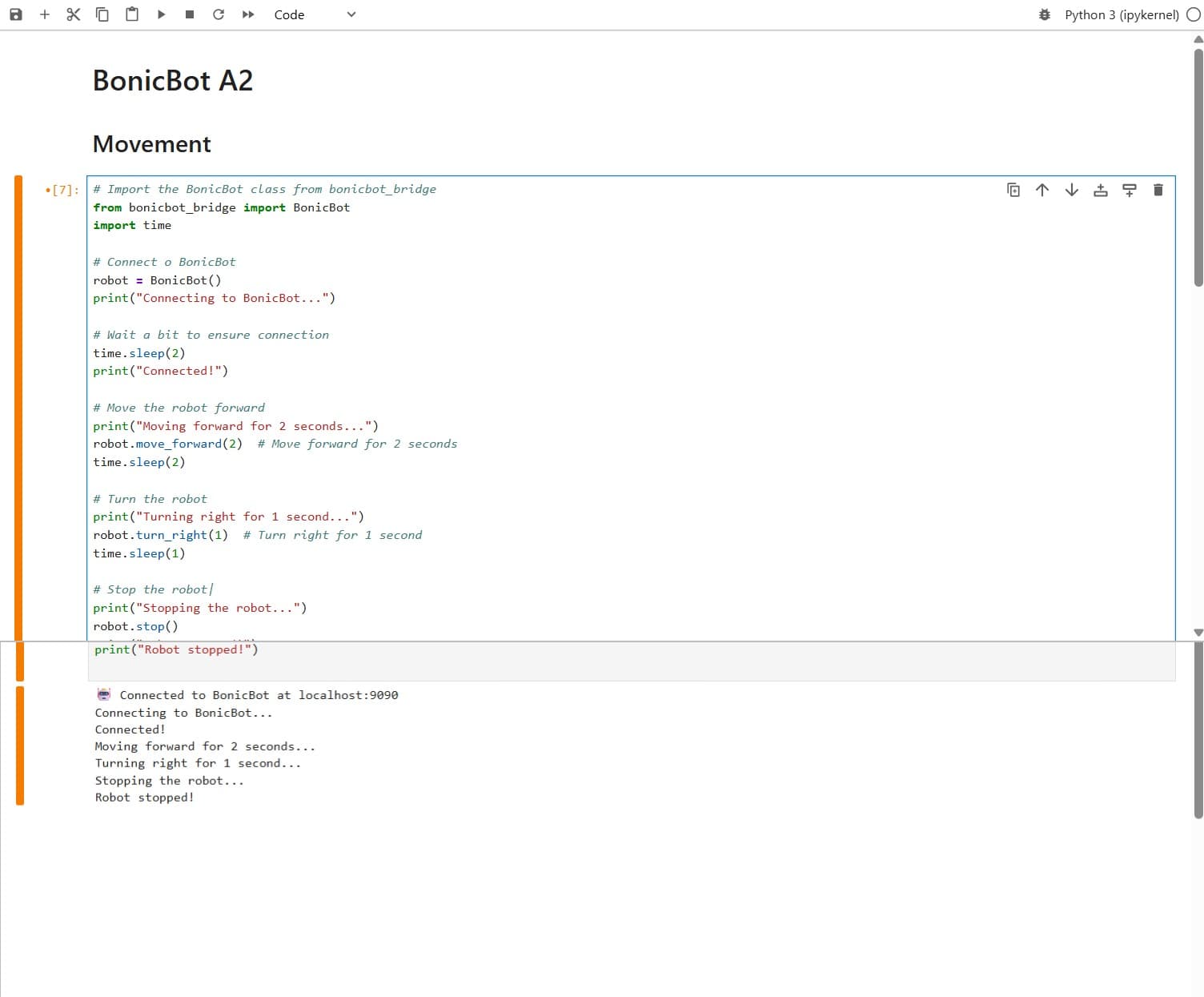Interrupt the running kernel
1204x997 pixels.
click(190, 14)
